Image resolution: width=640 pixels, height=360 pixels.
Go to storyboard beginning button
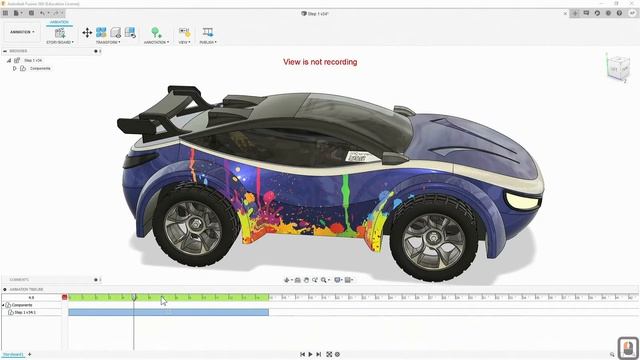coord(302,354)
